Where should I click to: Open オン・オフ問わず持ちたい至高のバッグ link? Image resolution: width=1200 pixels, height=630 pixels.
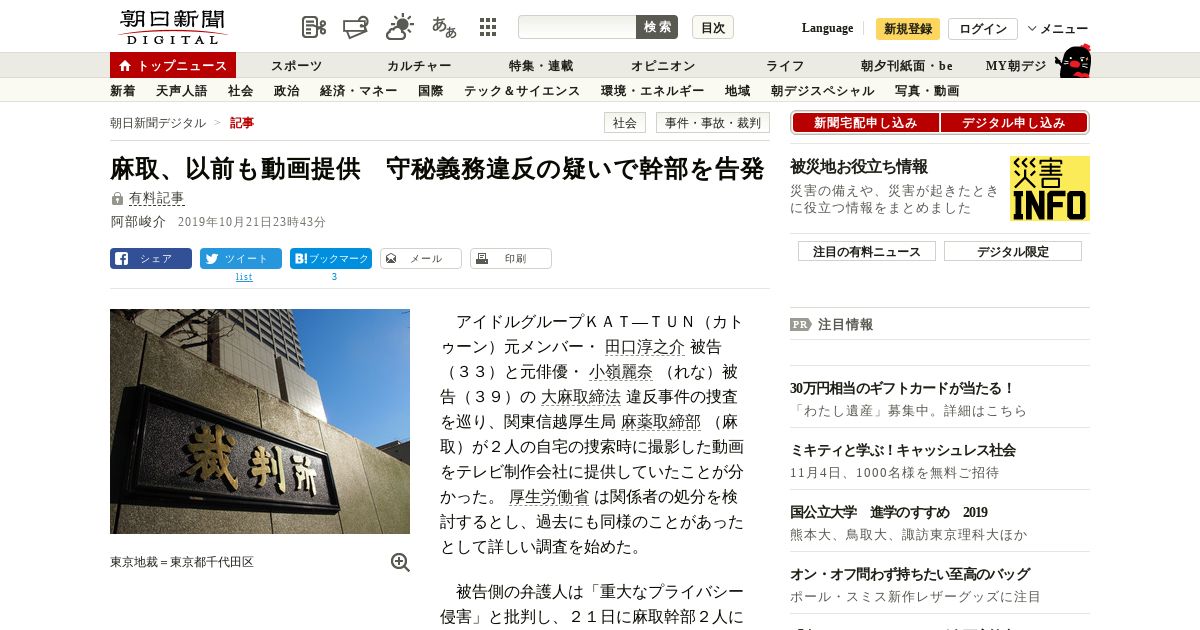[910, 574]
